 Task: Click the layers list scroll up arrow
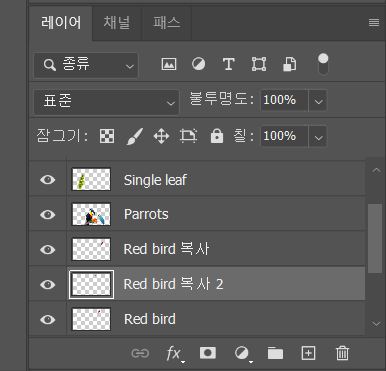coord(376,170)
